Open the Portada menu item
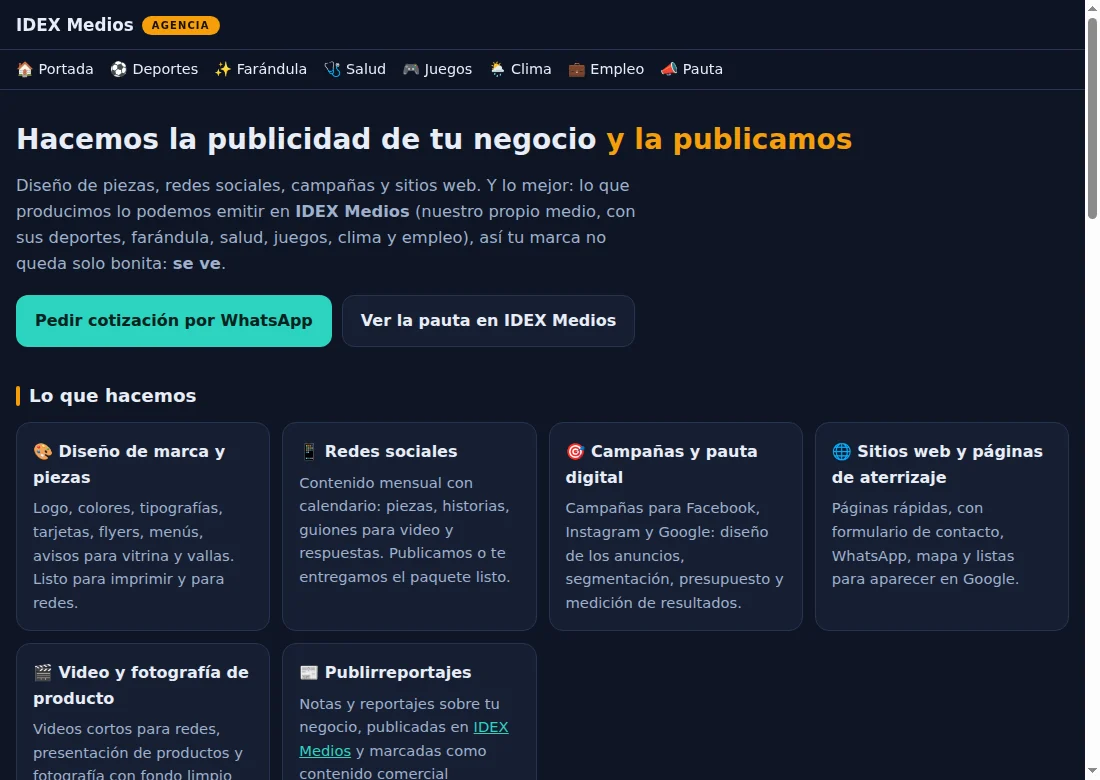The height and width of the screenshot is (780, 1100). pos(55,69)
